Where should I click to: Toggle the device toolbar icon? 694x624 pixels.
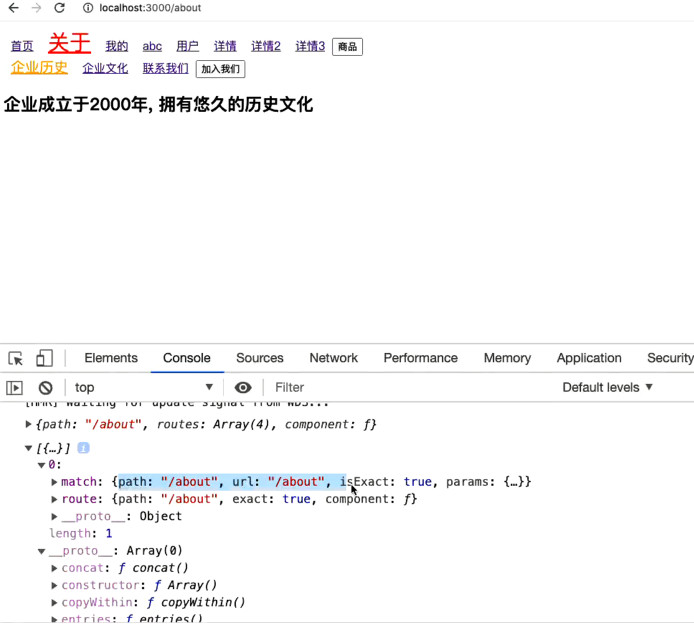(x=44, y=358)
